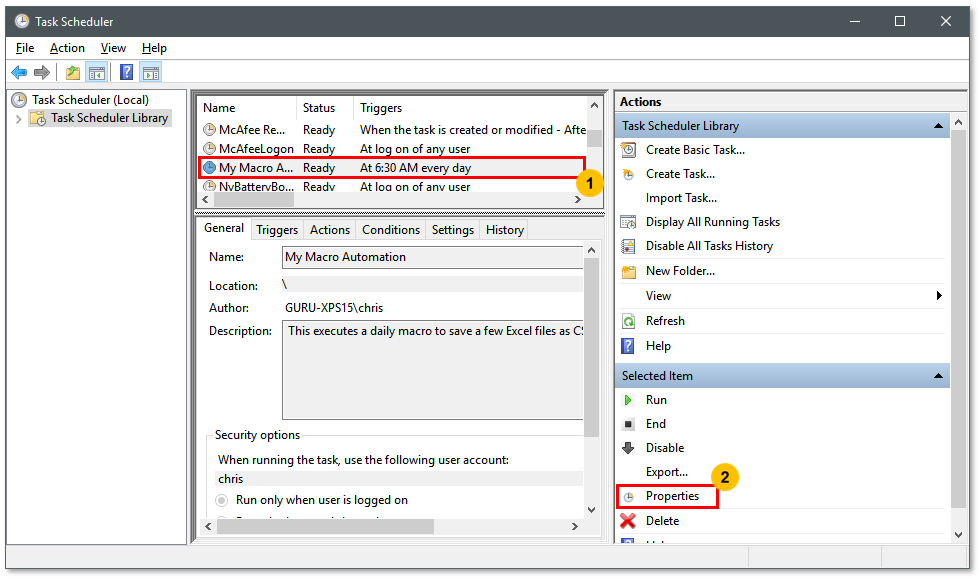Open the Action menu
The height and width of the screenshot is (578, 979).
click(x=66, y=47)
